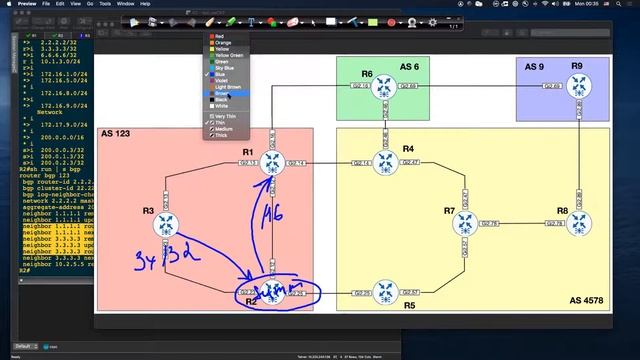Select the pencil drawing tool in annotation toolbar

pos(209,22)
